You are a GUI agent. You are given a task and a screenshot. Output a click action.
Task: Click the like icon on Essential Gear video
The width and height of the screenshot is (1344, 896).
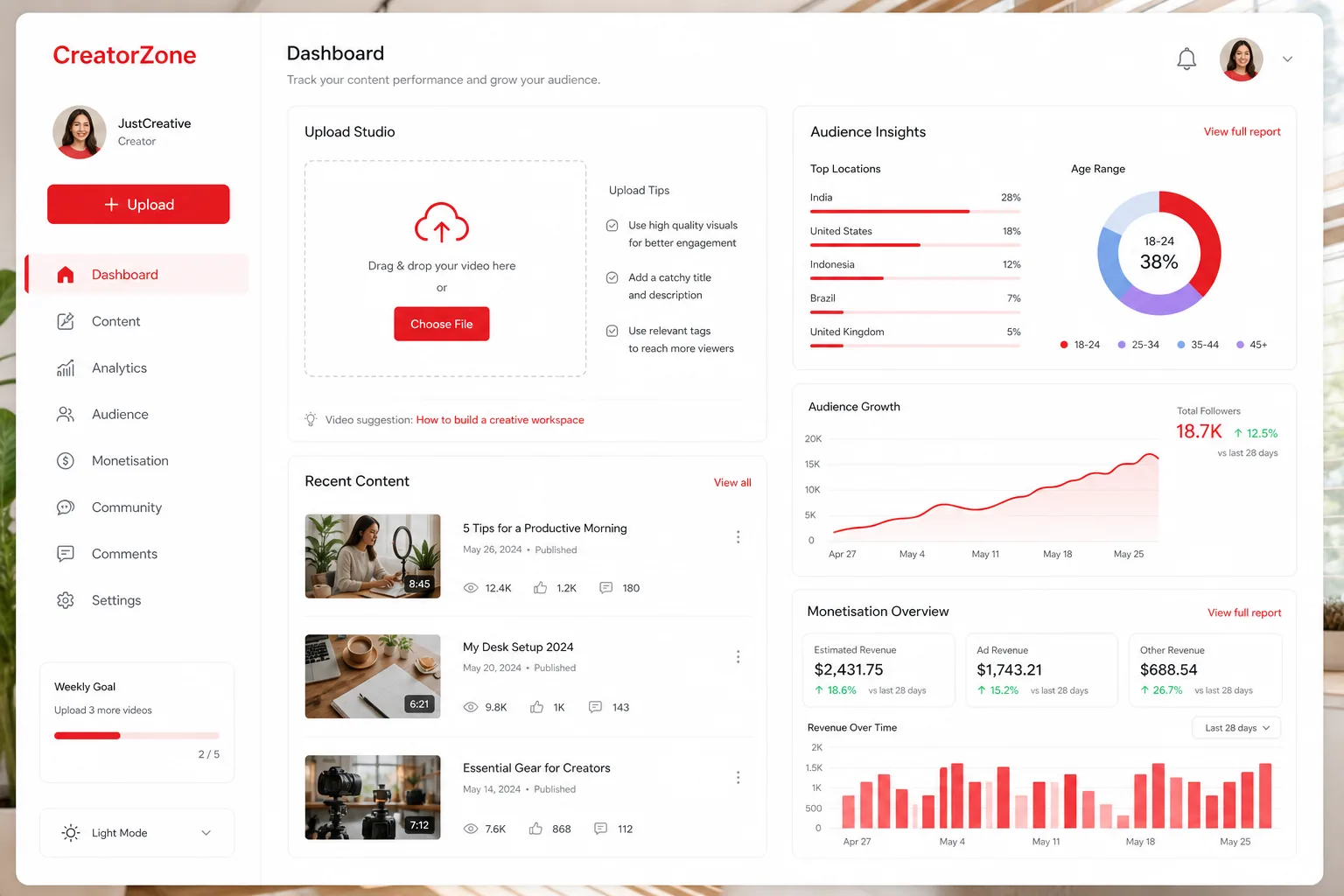[535, 829]
